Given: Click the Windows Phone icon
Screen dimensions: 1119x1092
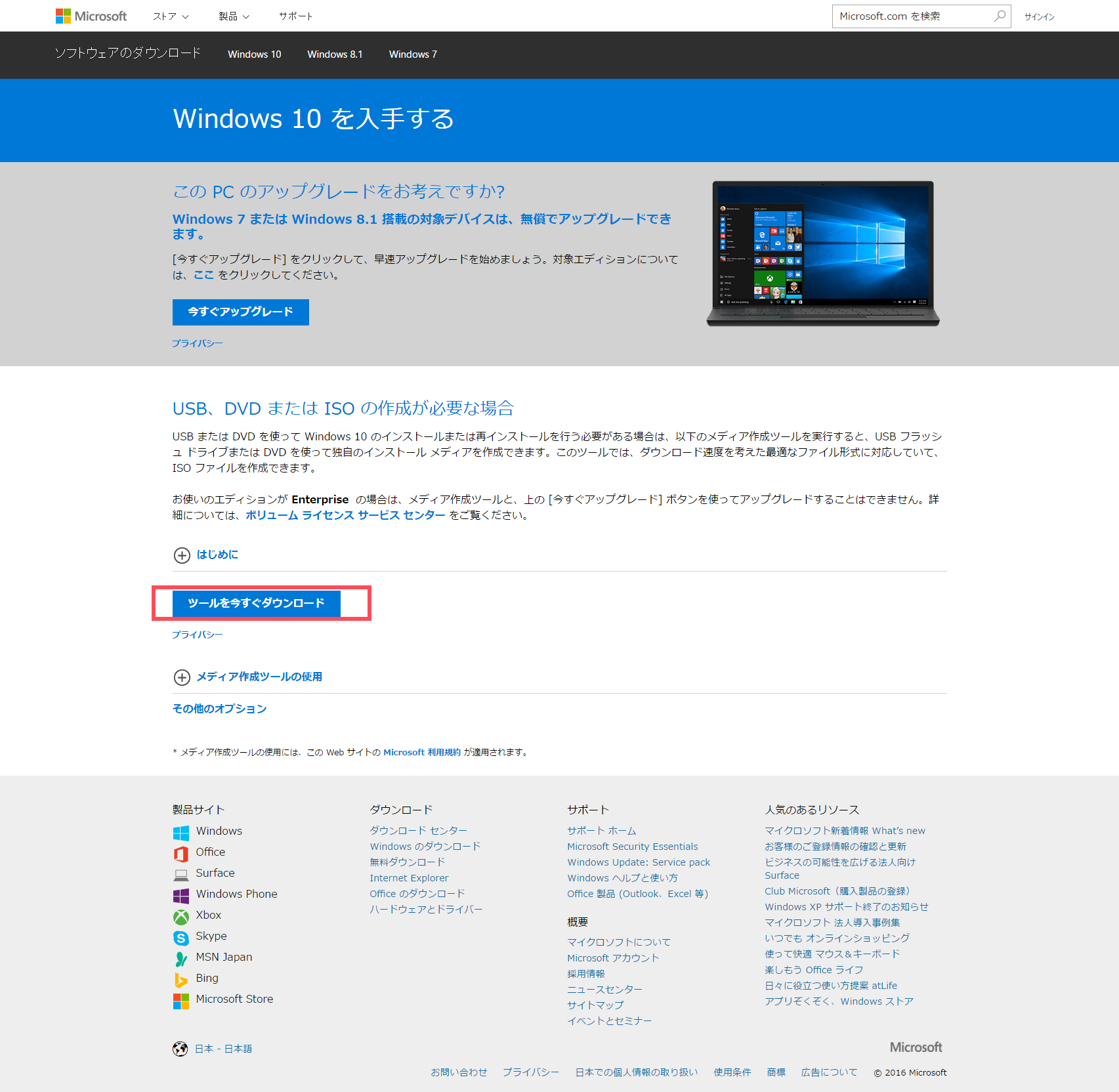Looking at the screenshot, I should [x=181, y=896].
